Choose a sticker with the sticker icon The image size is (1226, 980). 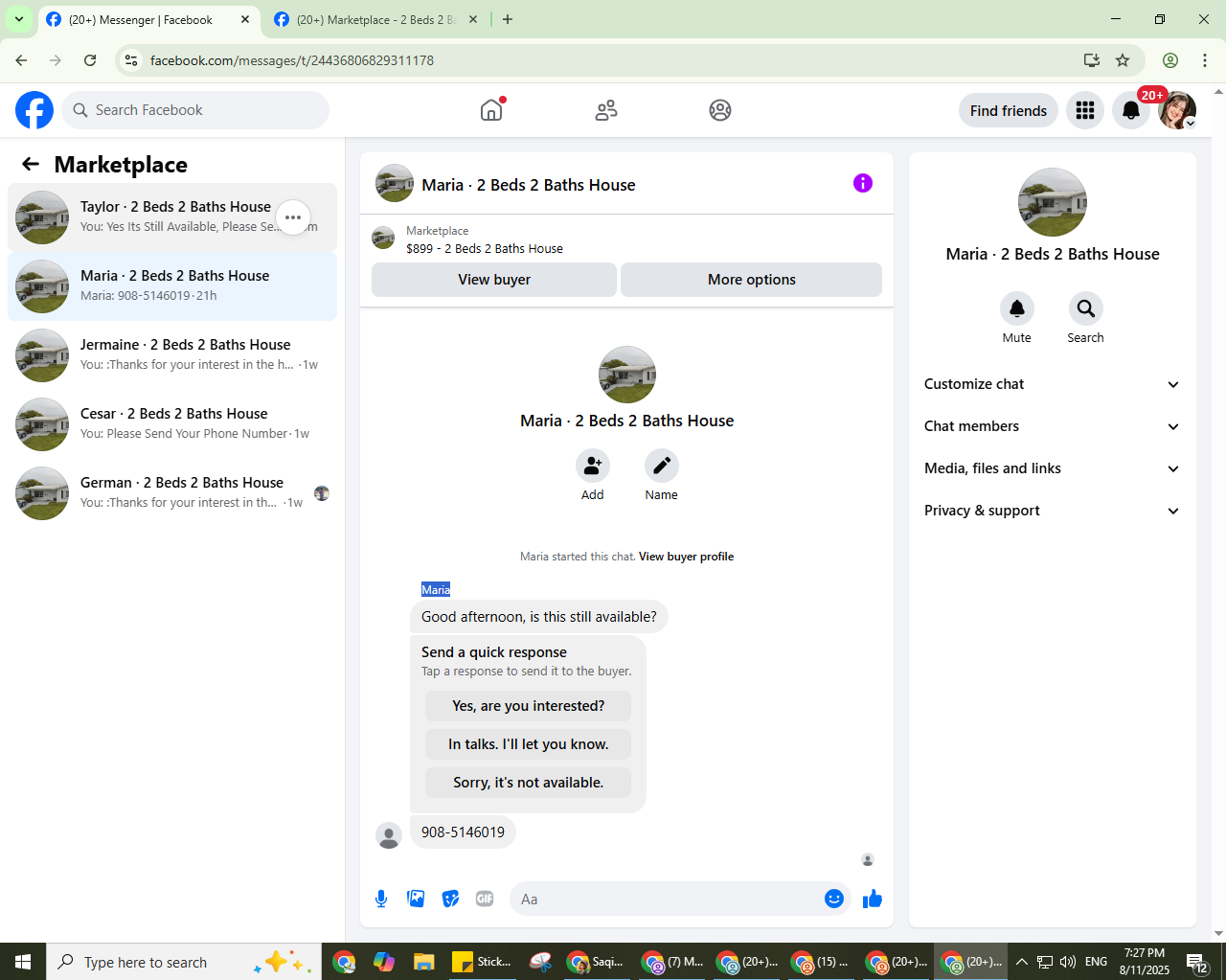(450, 899)
